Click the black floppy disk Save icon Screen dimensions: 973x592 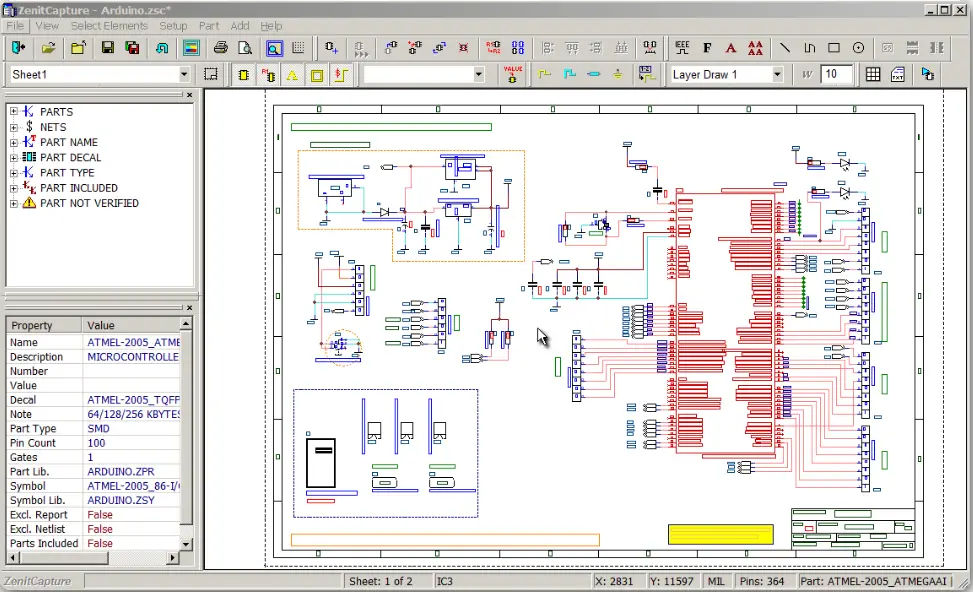(x=108, y=48)
